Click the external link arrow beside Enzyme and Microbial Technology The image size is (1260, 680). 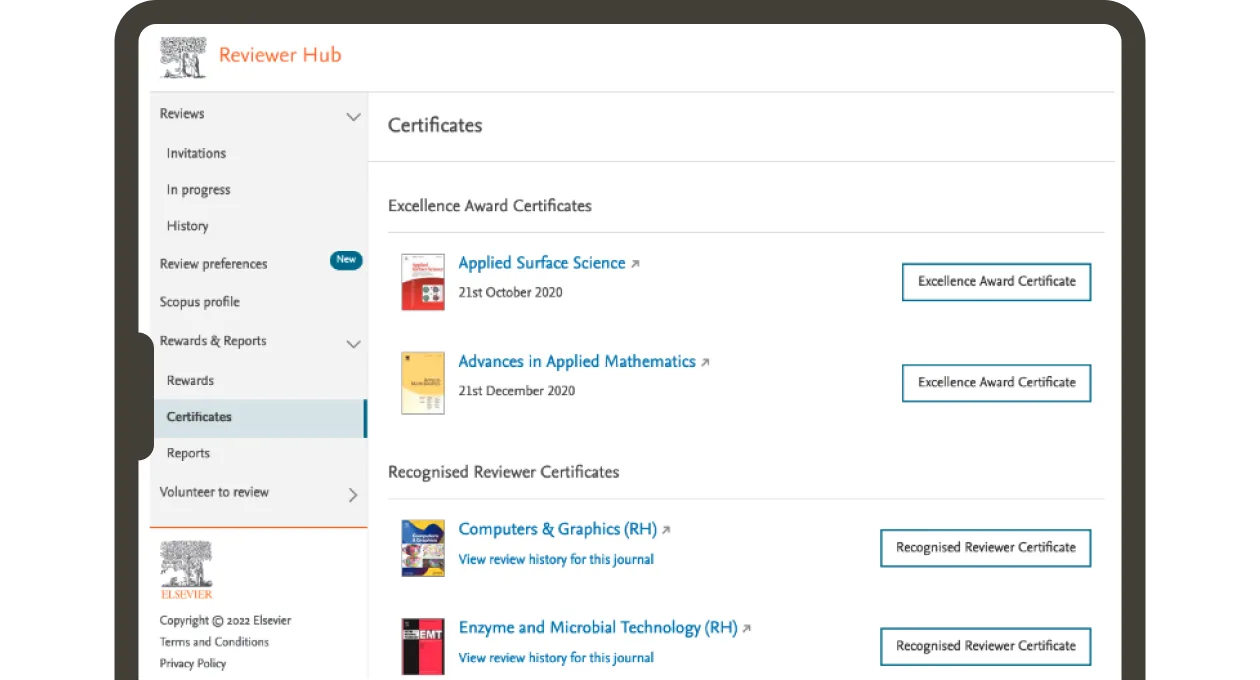click(745, 627)
